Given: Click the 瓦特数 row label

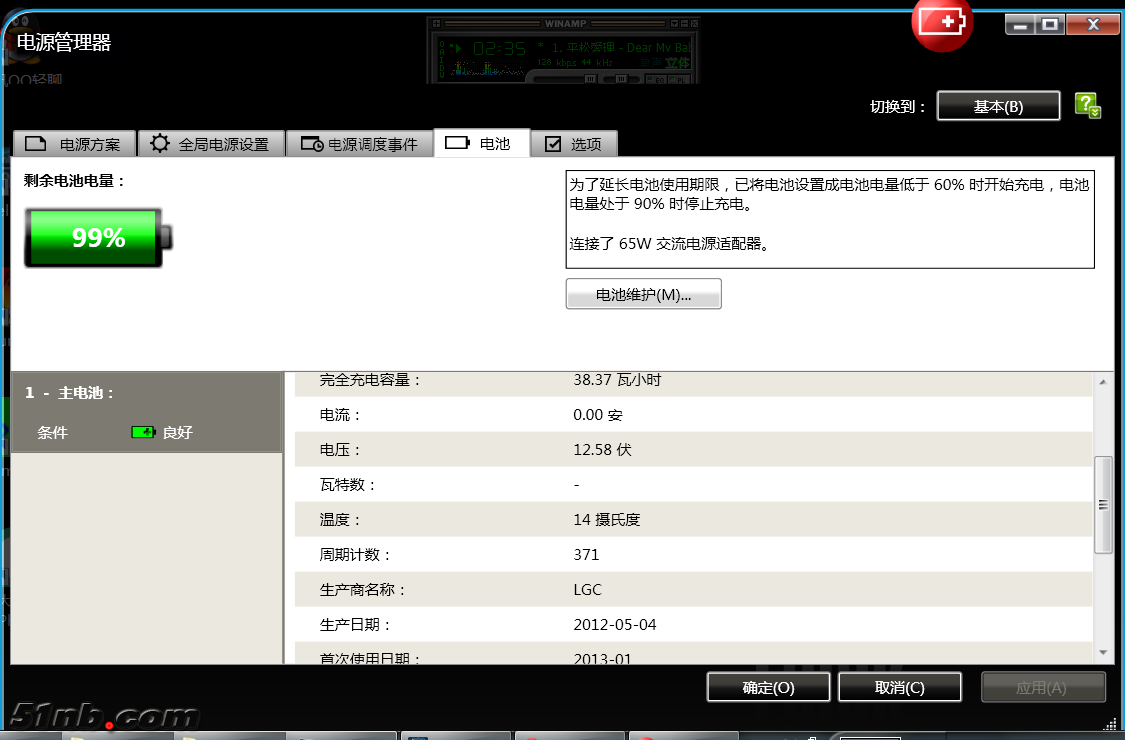Looking at the screenshot, I should 348,484.
